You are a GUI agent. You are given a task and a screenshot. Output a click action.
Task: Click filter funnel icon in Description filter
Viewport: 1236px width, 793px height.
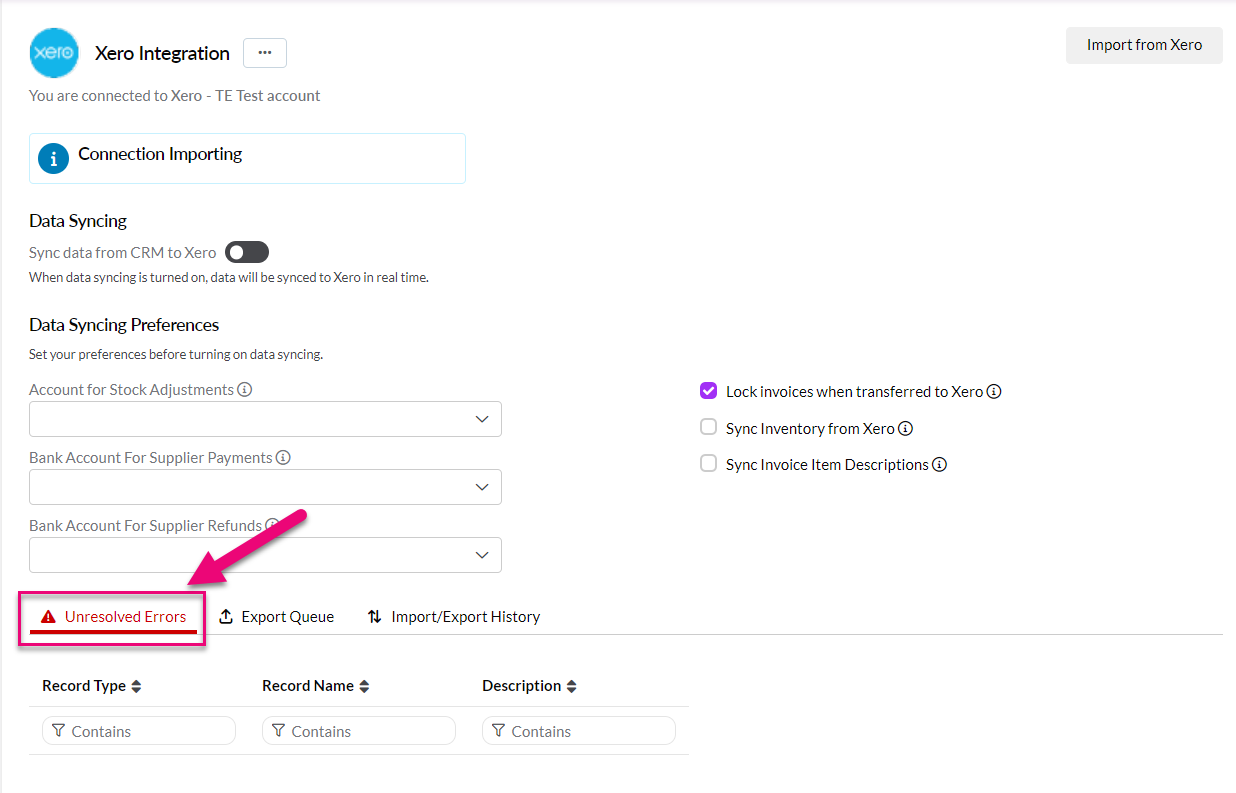pos(498,731)
